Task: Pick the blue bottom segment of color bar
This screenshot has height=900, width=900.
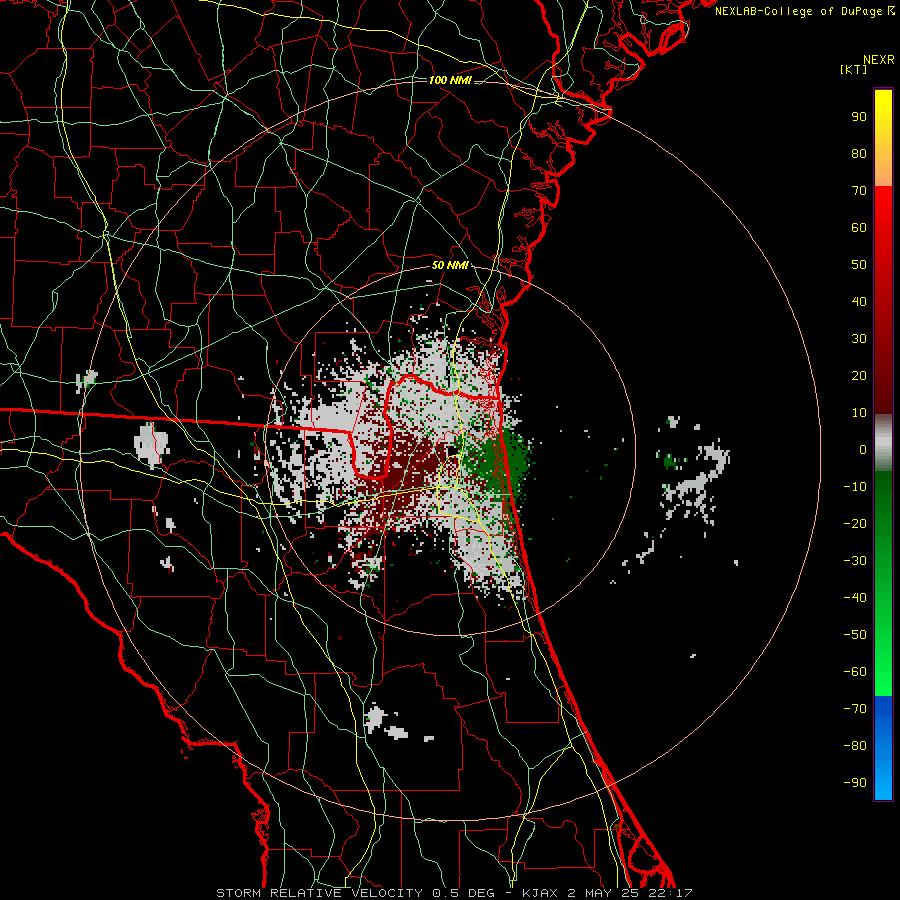Action: [883, 748]
